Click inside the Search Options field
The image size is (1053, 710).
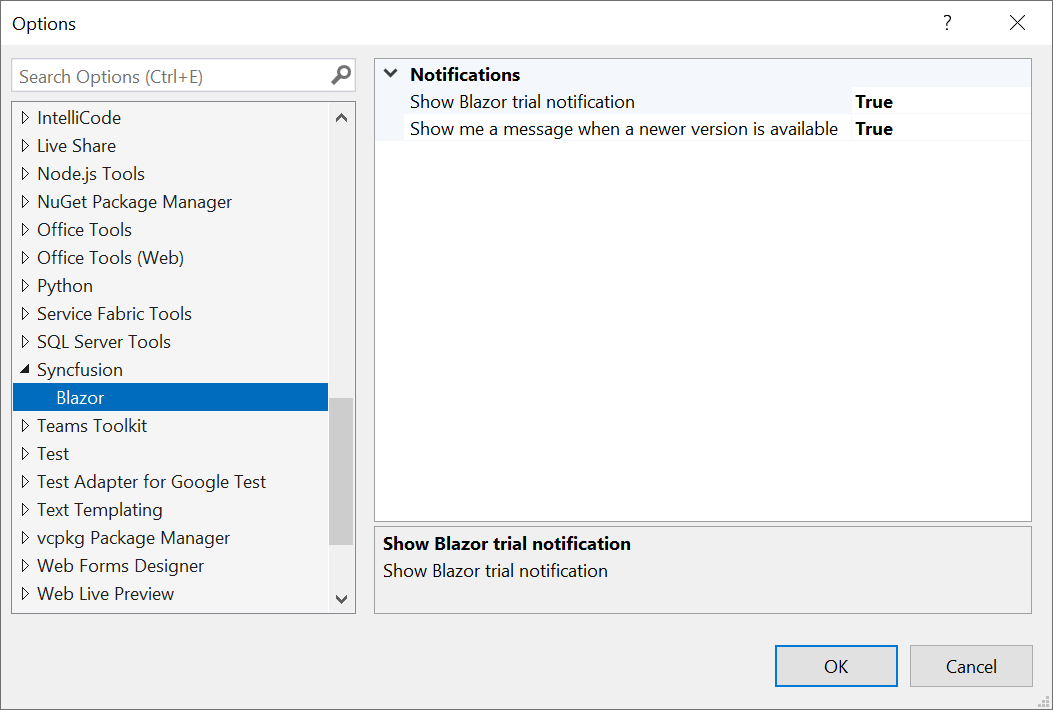pos(150,75)
